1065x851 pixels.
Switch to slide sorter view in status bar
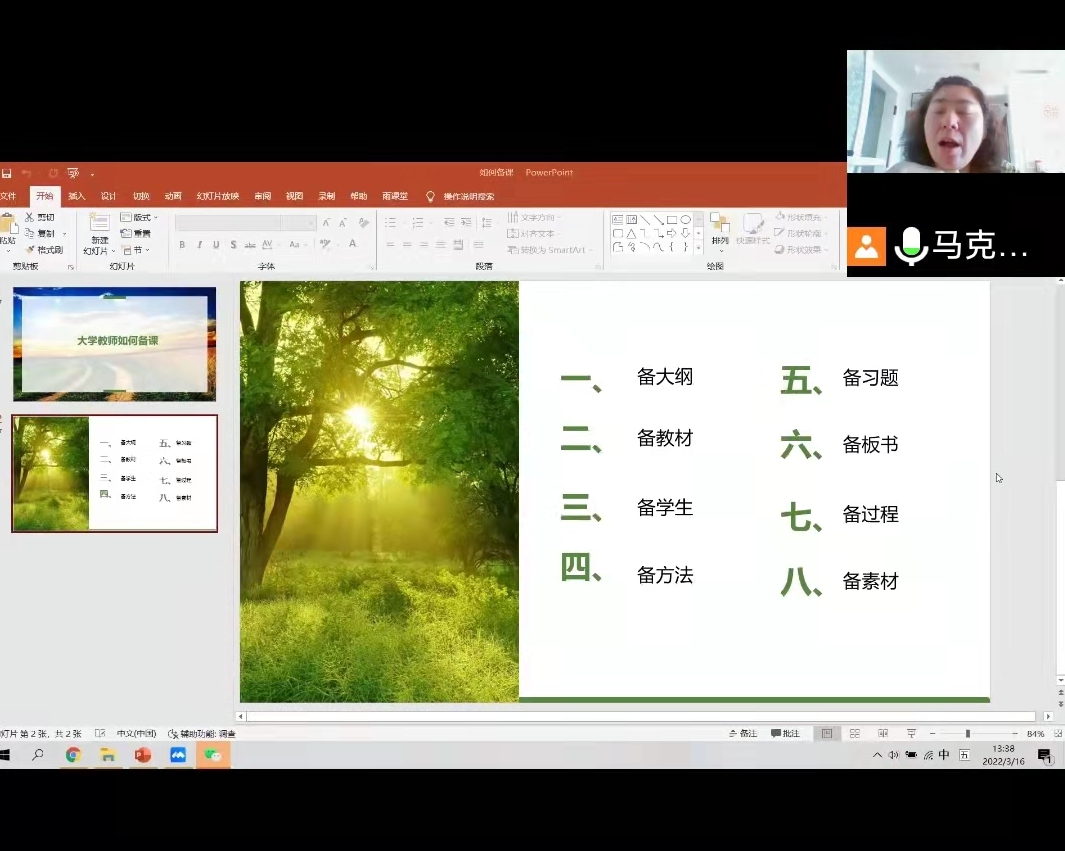[855, 734]
